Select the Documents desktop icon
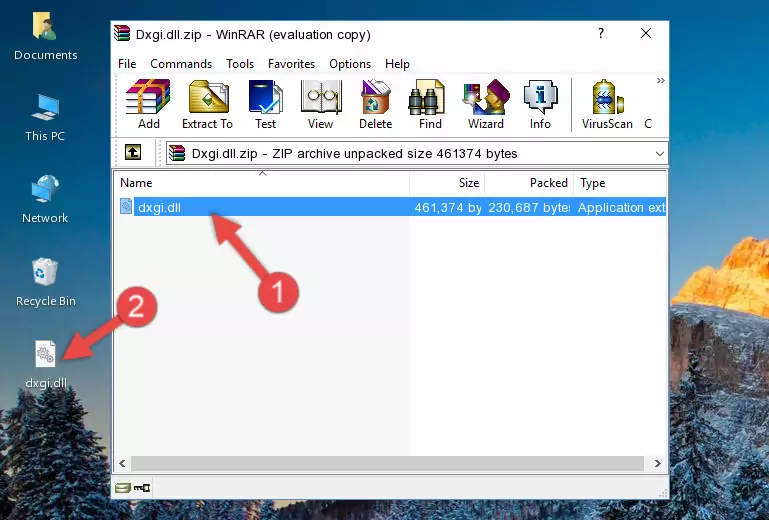The width and height of the screenshot is (769, 520). coord(45,37)
